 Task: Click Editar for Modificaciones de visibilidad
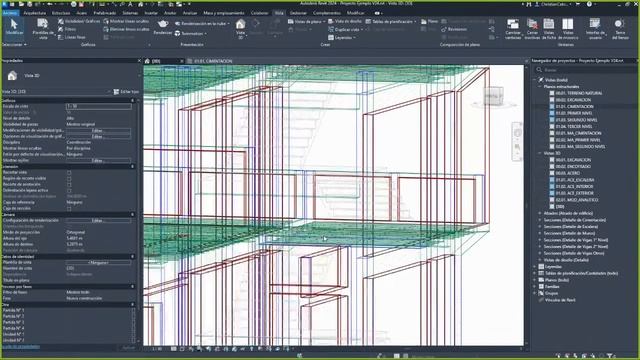click(x=98, y=131)
